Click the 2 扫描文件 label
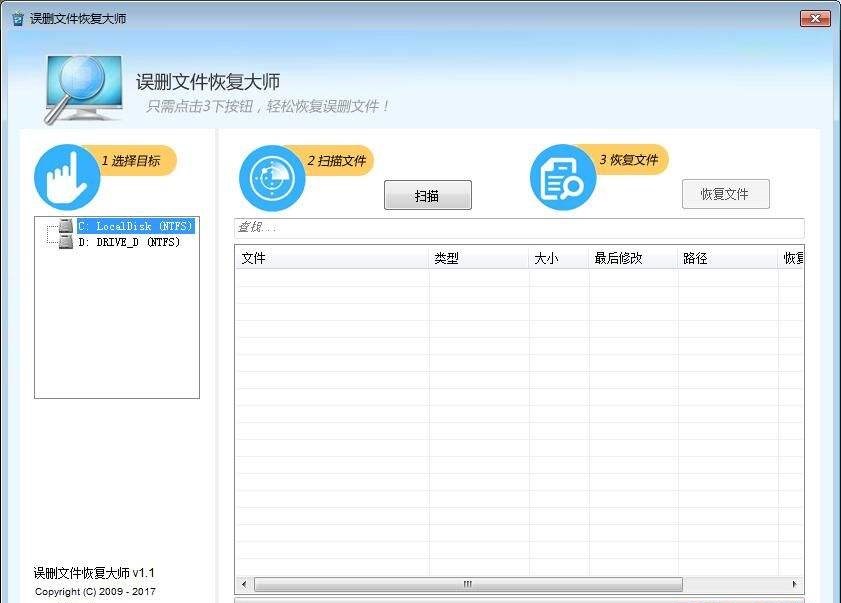 coord(336,160)
